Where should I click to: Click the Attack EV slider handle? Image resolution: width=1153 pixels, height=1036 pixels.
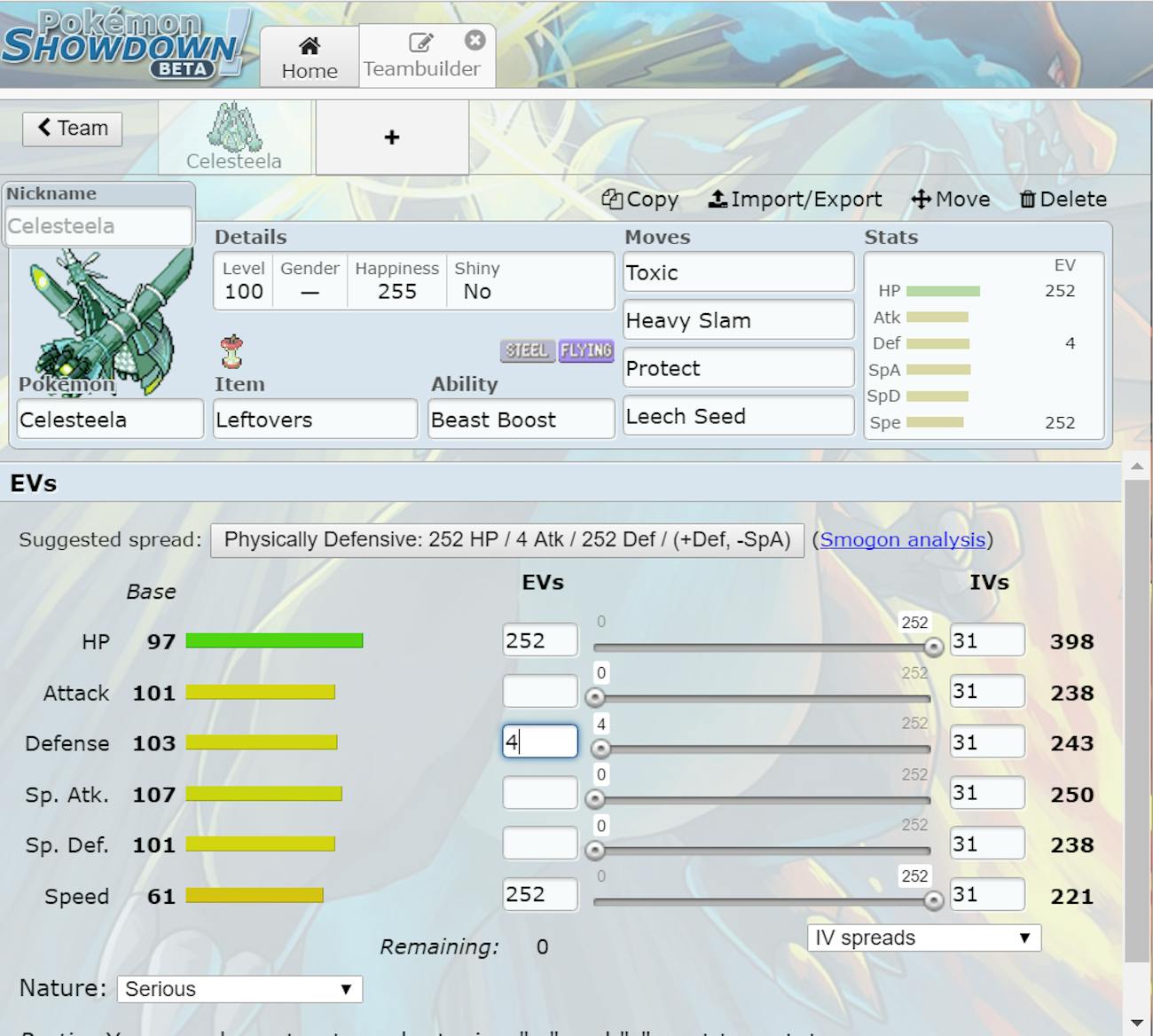tap(594, 698)
